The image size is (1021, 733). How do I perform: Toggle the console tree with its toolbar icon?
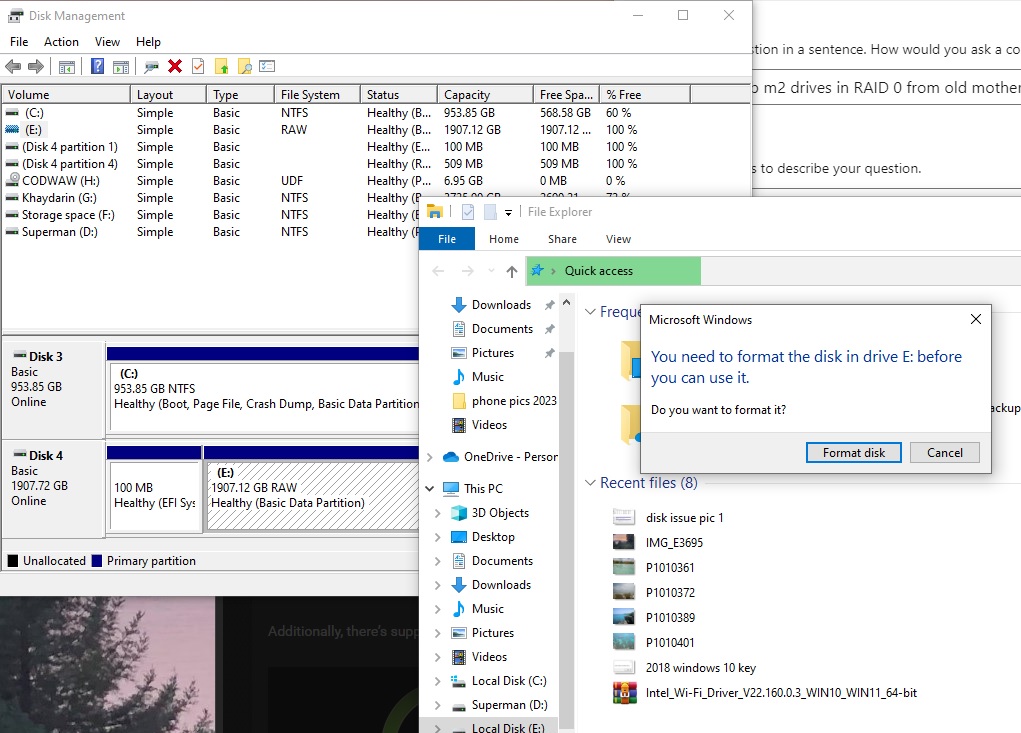(x=66, y=66)
